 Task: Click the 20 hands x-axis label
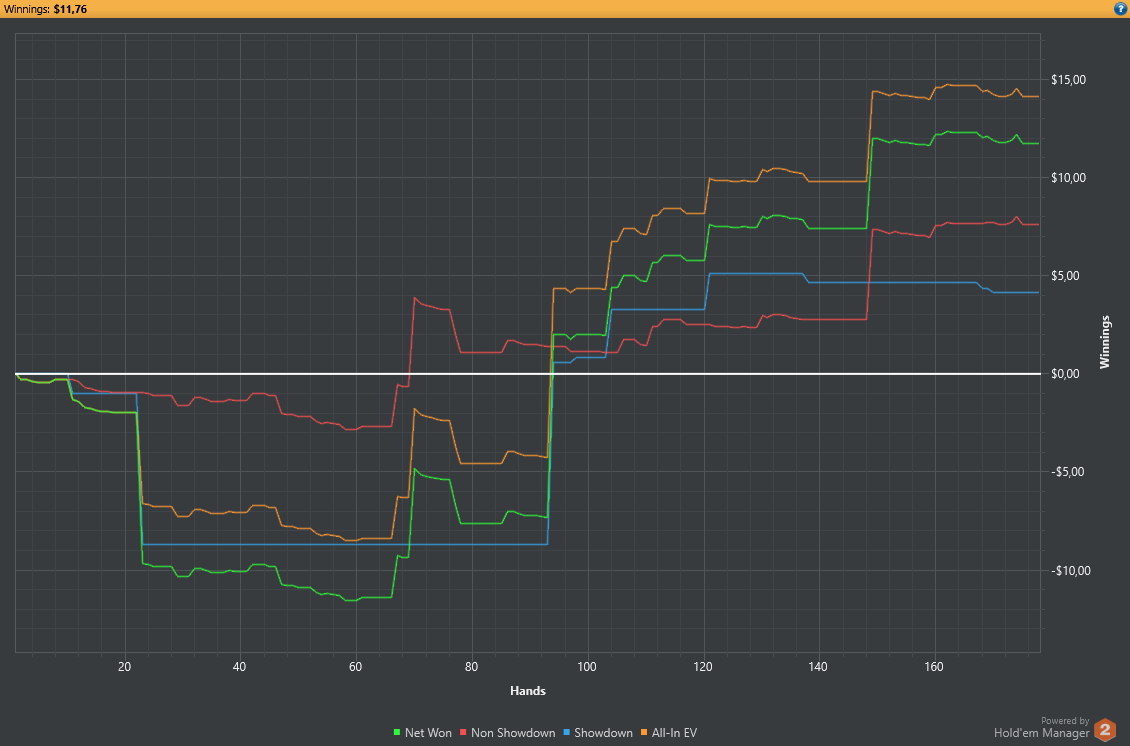[125, 667]
